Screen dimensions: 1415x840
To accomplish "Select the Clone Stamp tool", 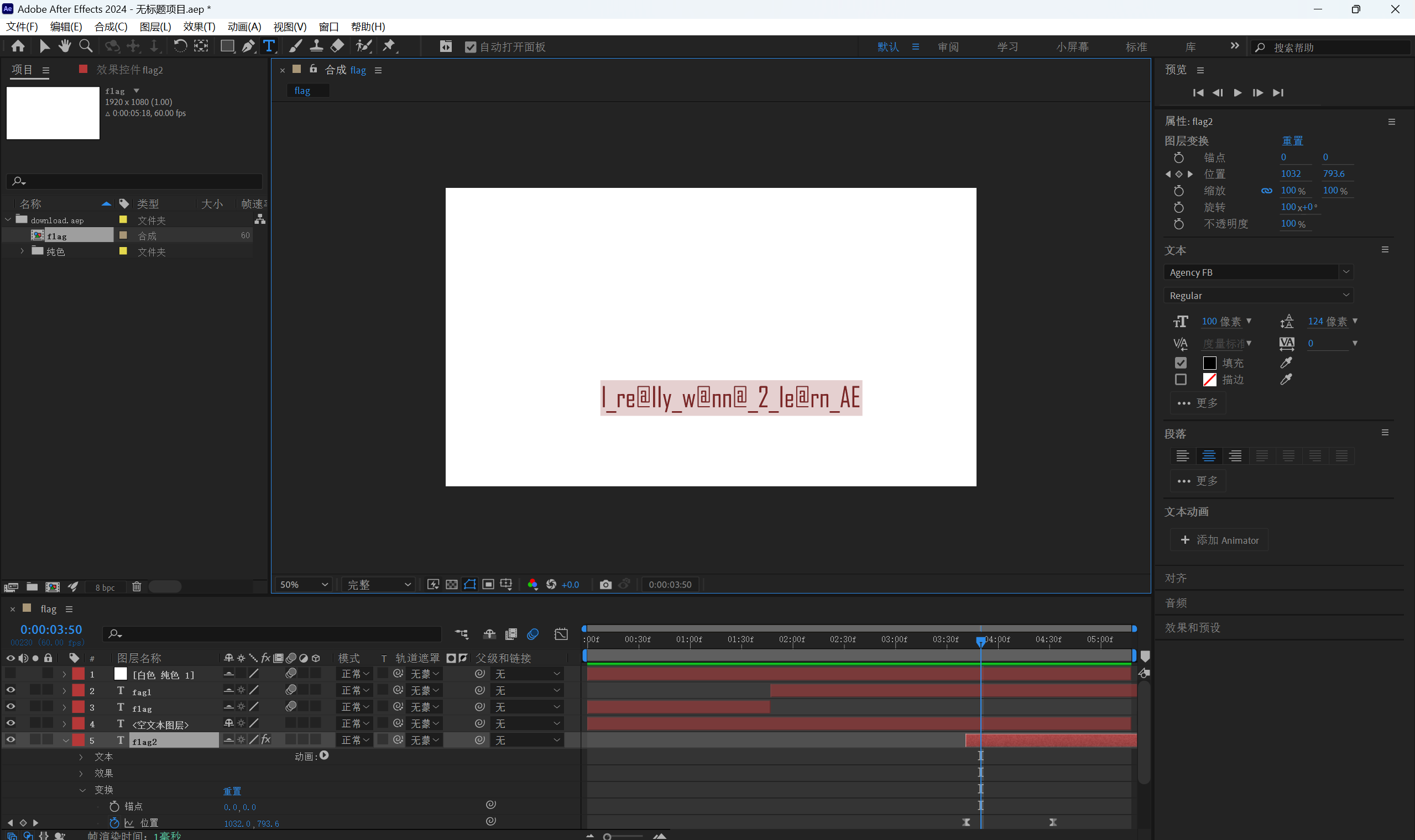I will [316, 46].
